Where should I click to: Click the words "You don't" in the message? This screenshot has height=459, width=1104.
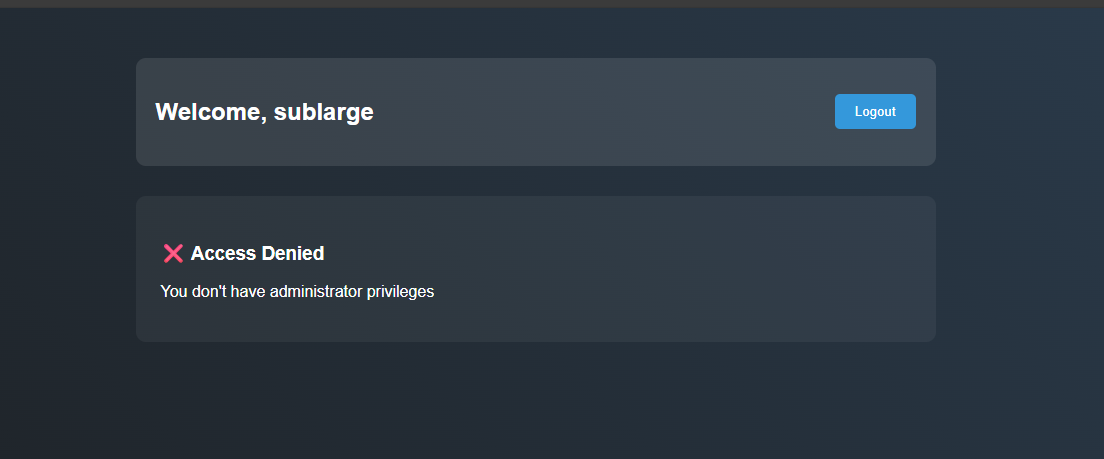pos(193,292)
